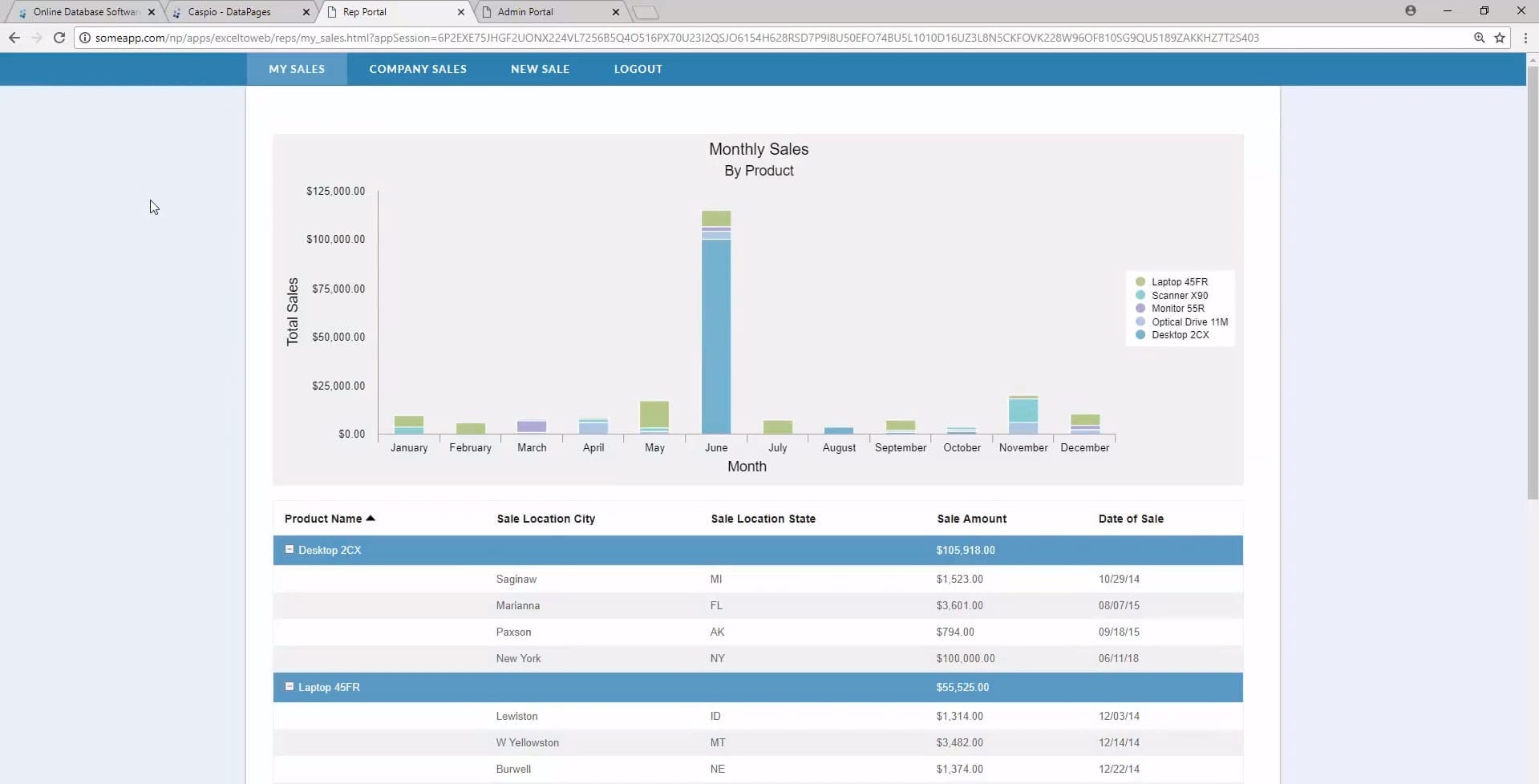Image resolution: width=1539 pixels, height=784 pixels.
Task: Toggle Scanner X90 series in chart legend
Action: [x=1179, y=296]
